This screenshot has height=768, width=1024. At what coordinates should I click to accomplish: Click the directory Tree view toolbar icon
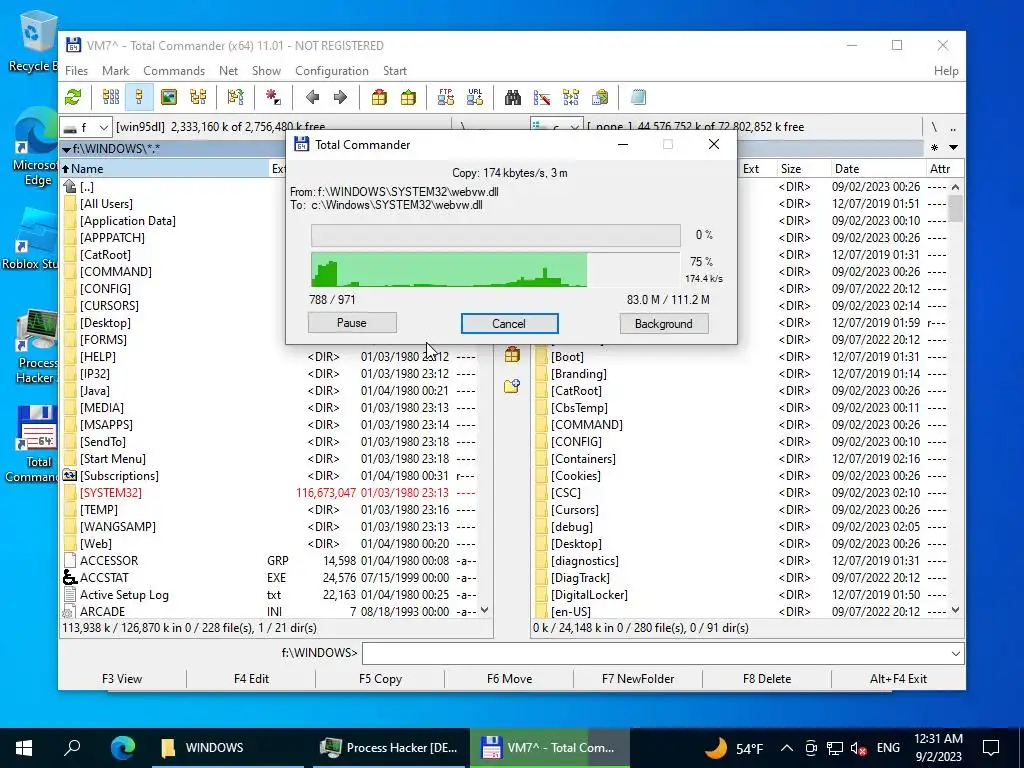coord(198,97)
